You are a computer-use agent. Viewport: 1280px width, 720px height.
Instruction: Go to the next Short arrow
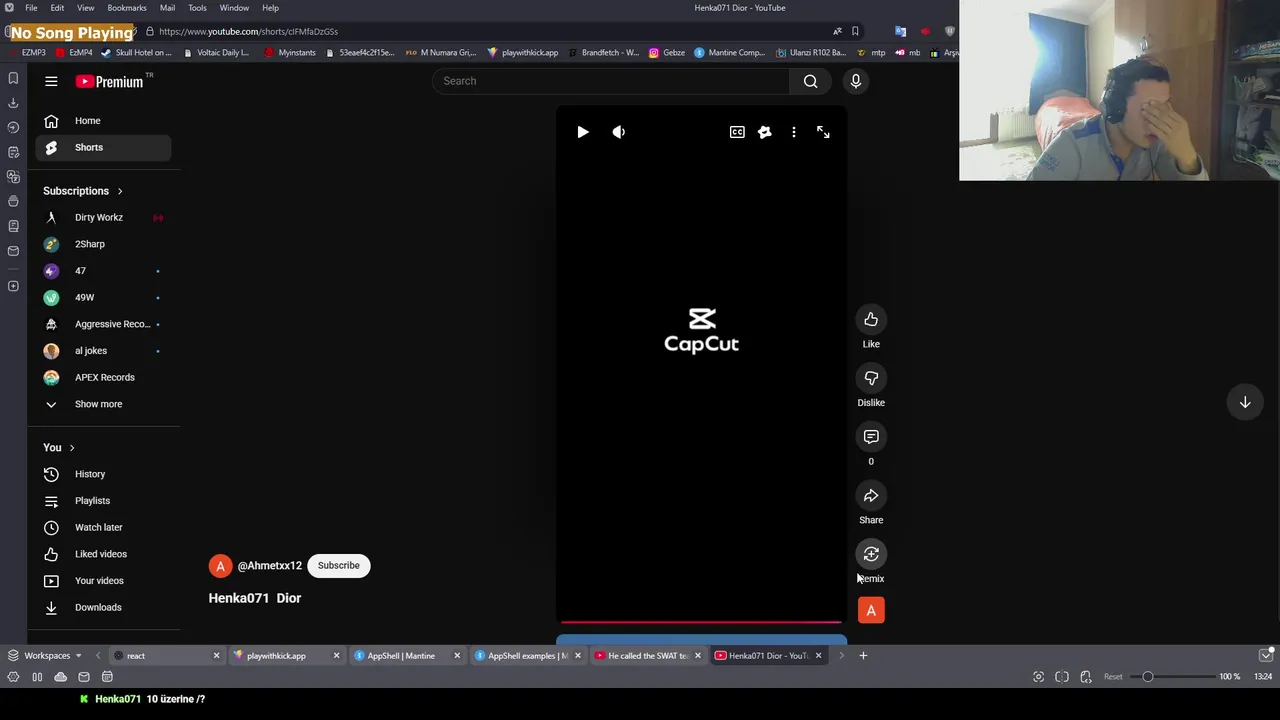tap(1245, 402)
